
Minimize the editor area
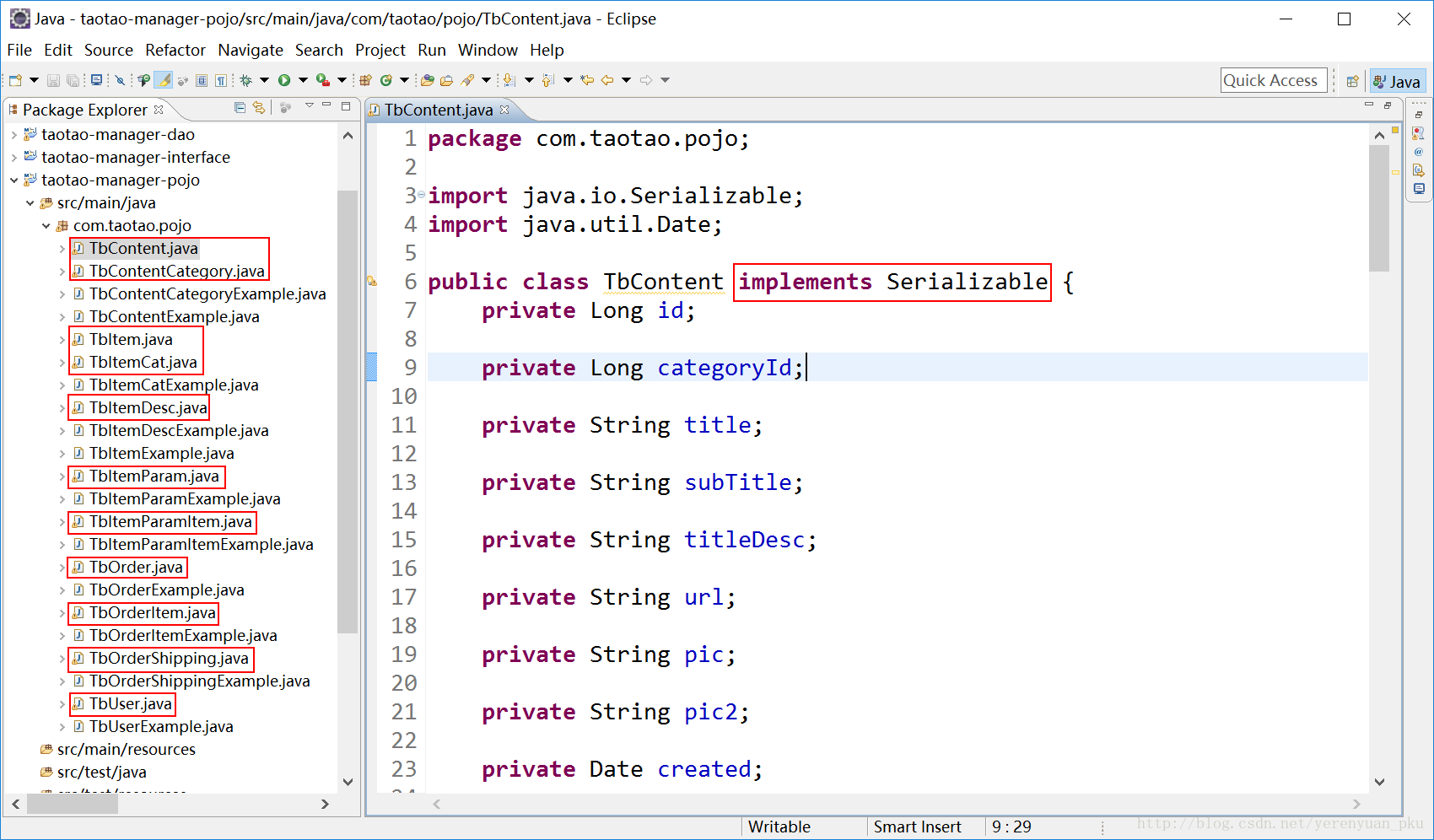coord(1369,105)
